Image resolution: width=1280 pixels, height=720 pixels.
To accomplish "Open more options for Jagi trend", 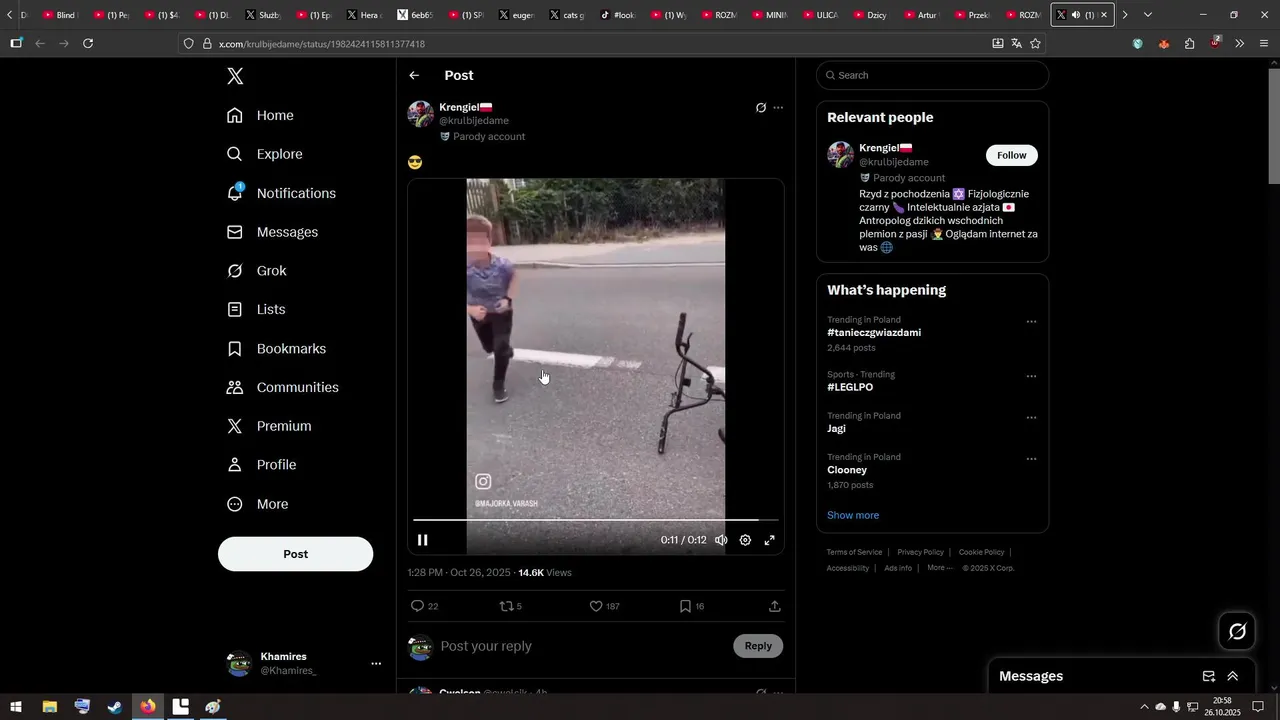I will 1031,418.
